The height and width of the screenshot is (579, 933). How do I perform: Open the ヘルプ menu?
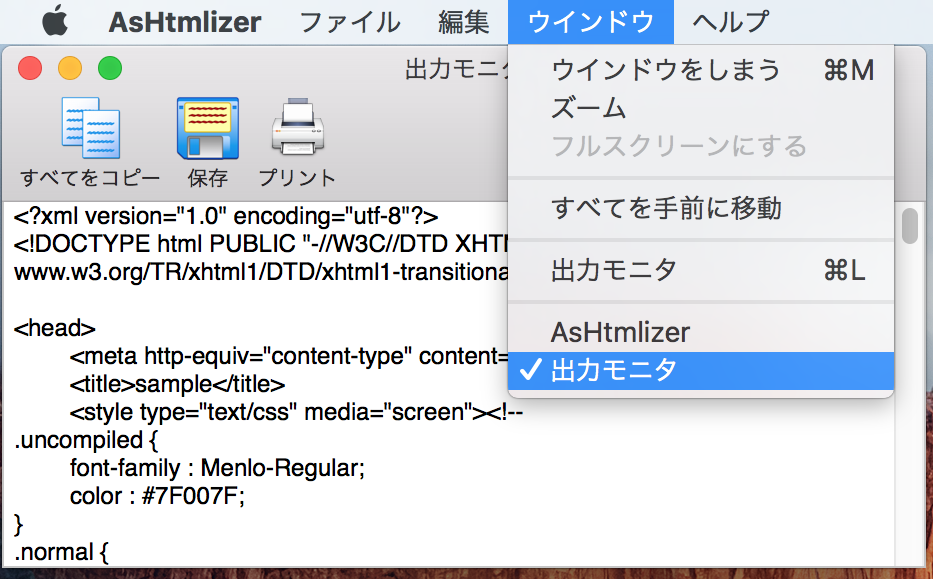pyautogui.click(x=731, y=21)
